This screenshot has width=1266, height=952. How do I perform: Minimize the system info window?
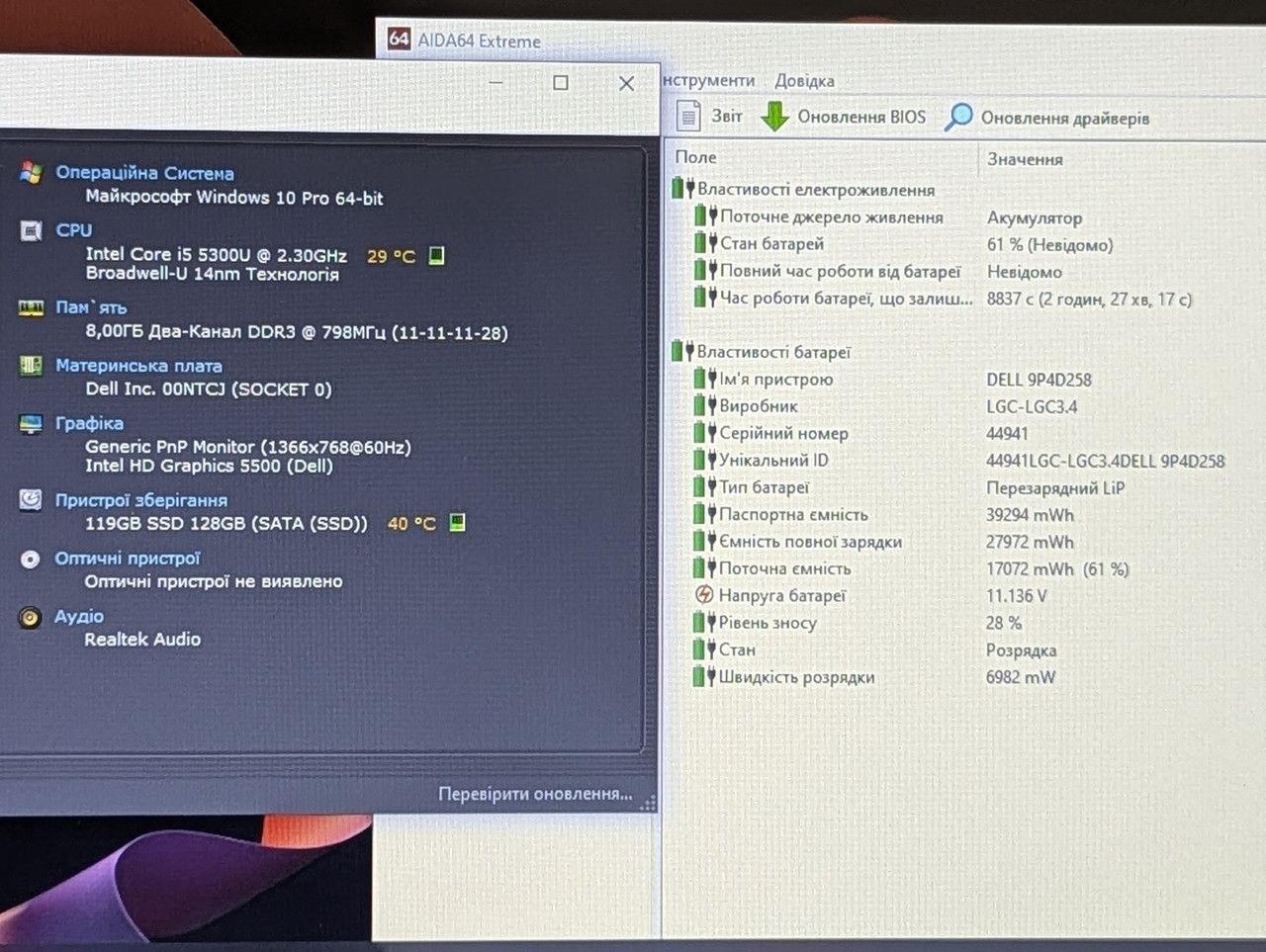tap(496, 82)
